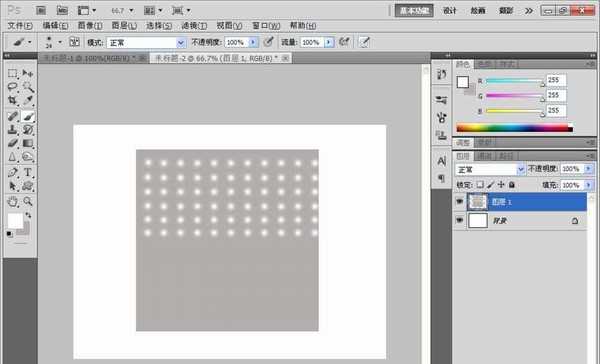The height and width of the screenshot is (364, 600).
Task: Select the Zoom tool in toolbox
Action: 28,201
